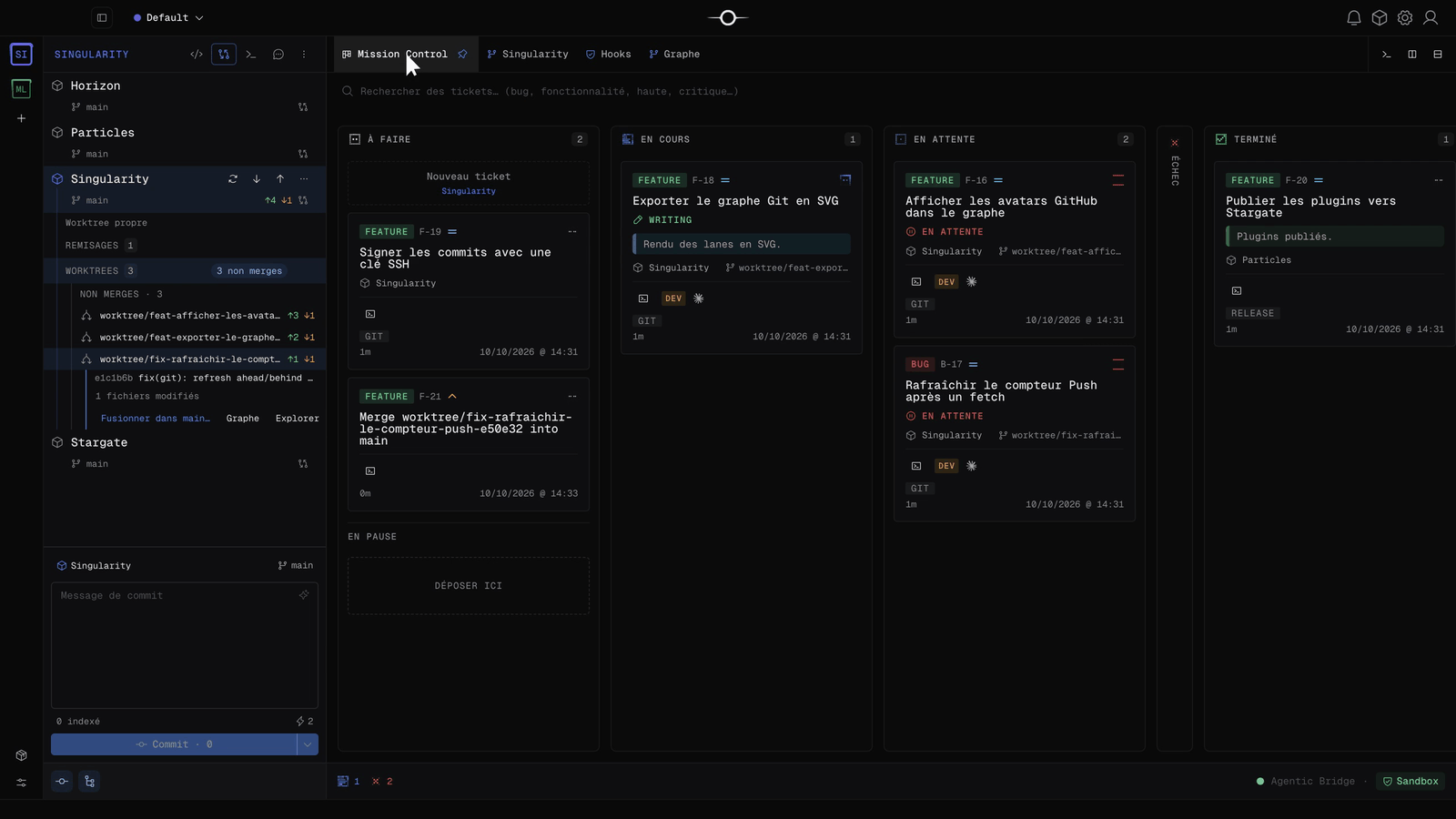This screenshot has height=819, width=1456.
Task: Click the ML workspace badge
Action: click(x=22, y=89)
